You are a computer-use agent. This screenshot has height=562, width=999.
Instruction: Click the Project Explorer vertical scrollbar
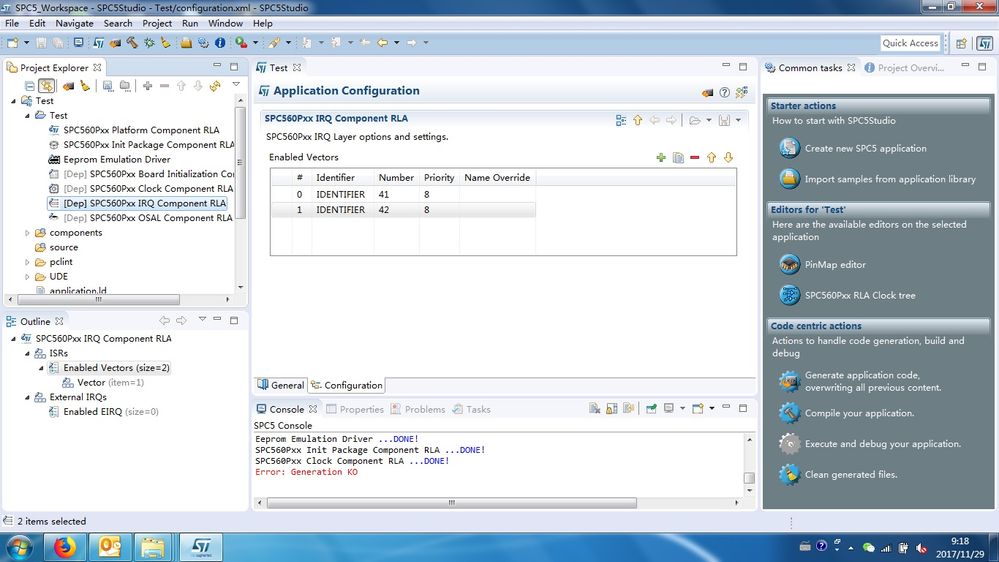[x=240, y=162]
